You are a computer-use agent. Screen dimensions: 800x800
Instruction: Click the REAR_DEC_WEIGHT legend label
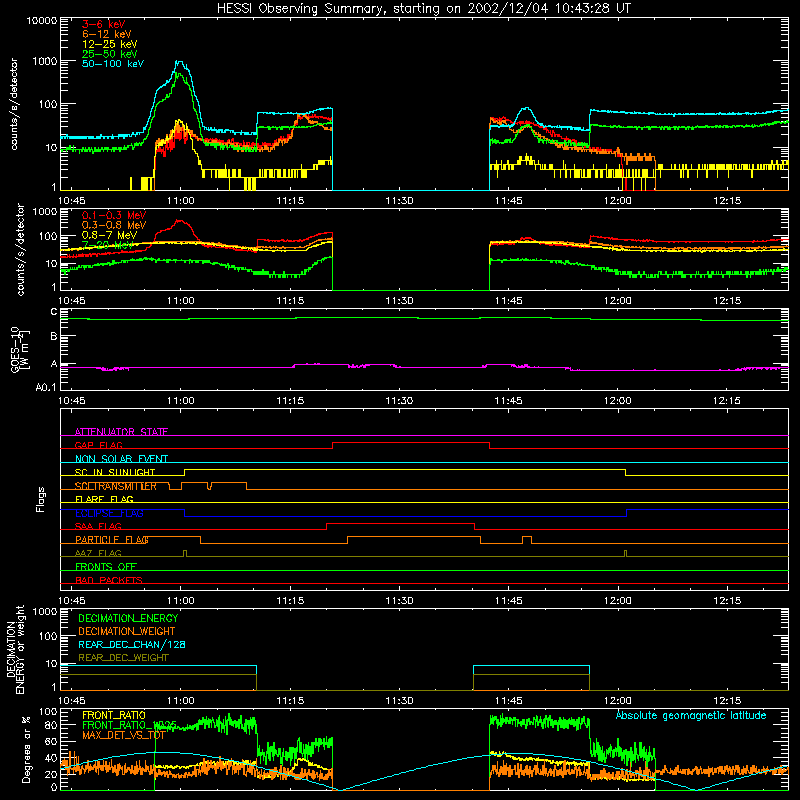coord(123,658)
